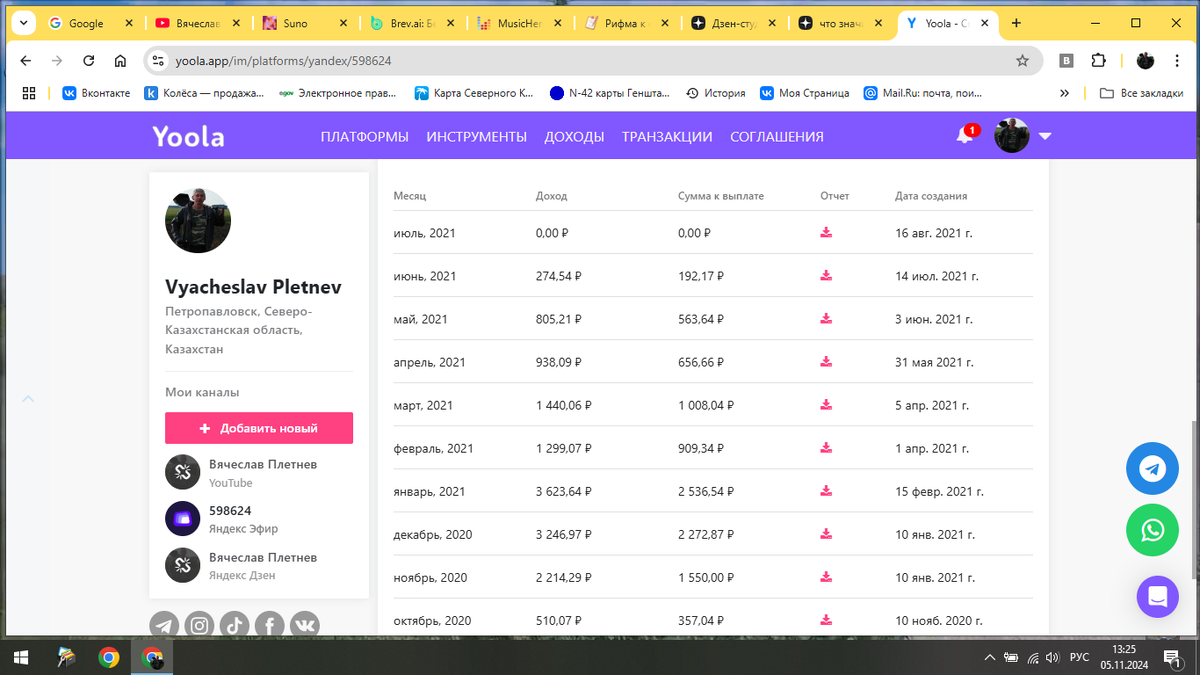The height and width of the screenshot is (675, 1200).
Task: Open Chrome from the taskbar
Action: click(x=109, y=657)
